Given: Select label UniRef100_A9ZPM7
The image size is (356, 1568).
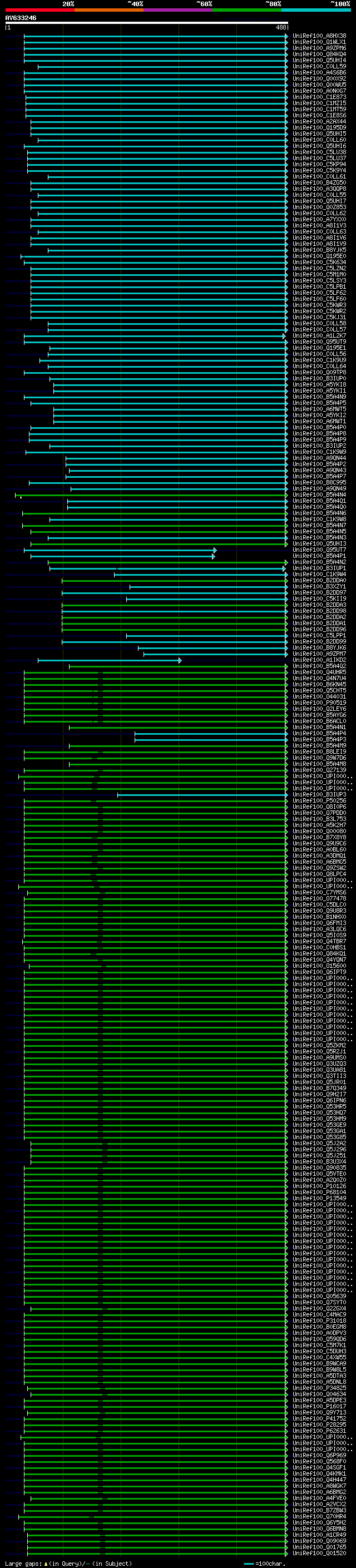Looking at the screenshot, I should 319,654.
